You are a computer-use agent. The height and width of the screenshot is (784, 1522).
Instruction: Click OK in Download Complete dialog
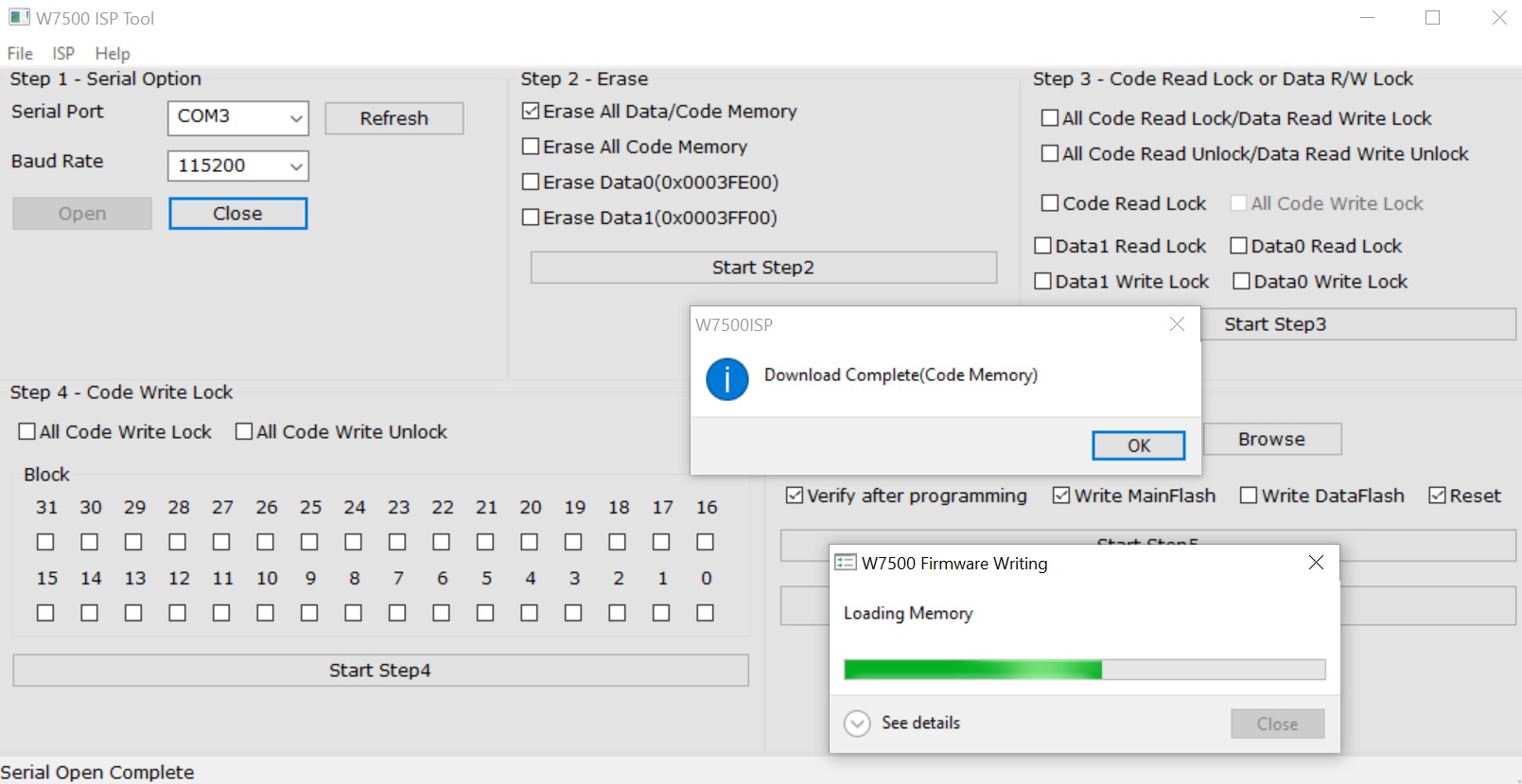click(x=1139, y=445)
